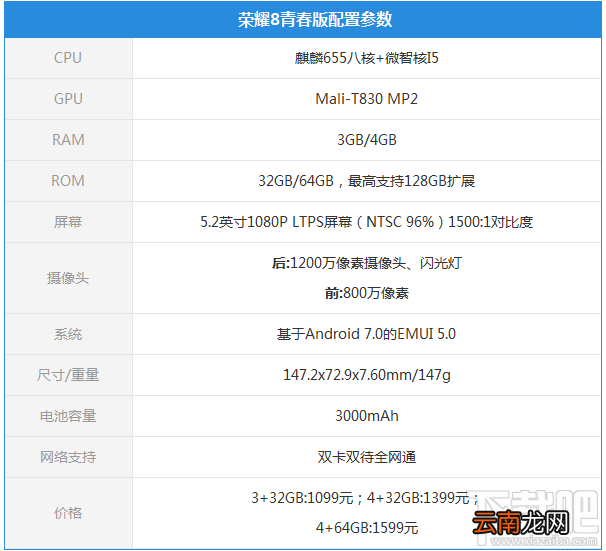Click the 3GB/4GB memory value

coord(366,140)
